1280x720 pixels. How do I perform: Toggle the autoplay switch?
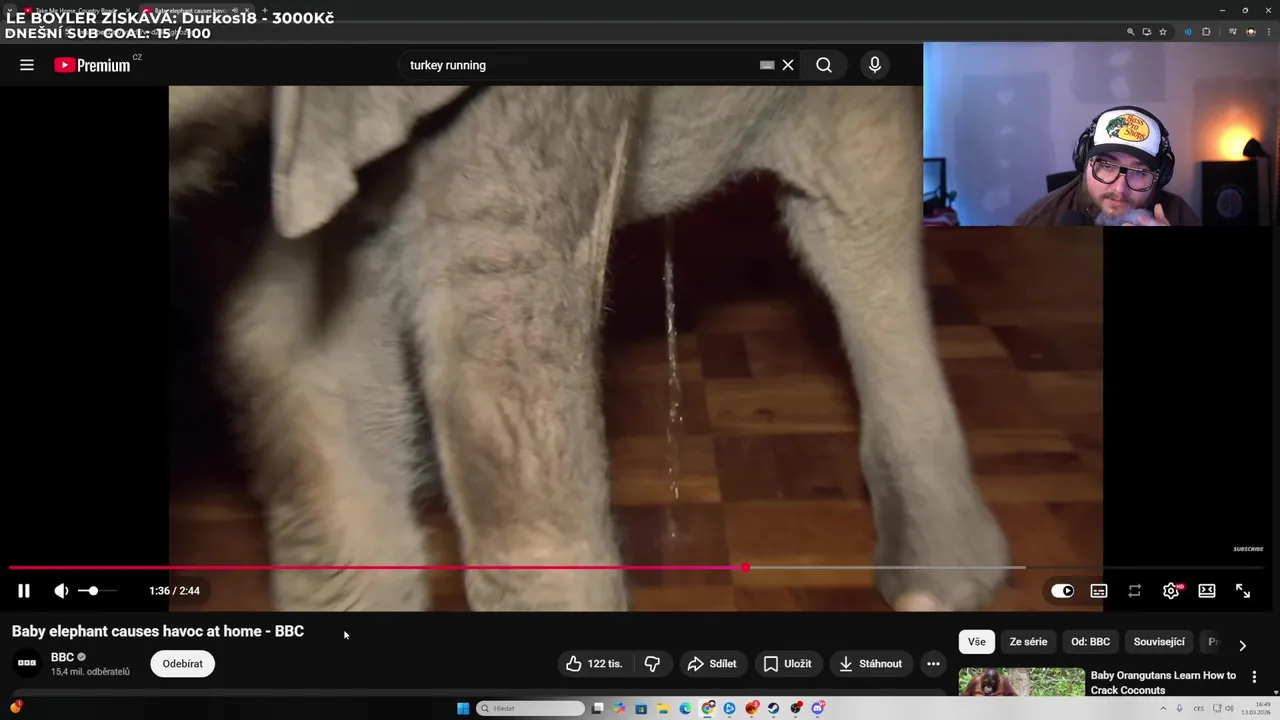tap(1062, 591)
